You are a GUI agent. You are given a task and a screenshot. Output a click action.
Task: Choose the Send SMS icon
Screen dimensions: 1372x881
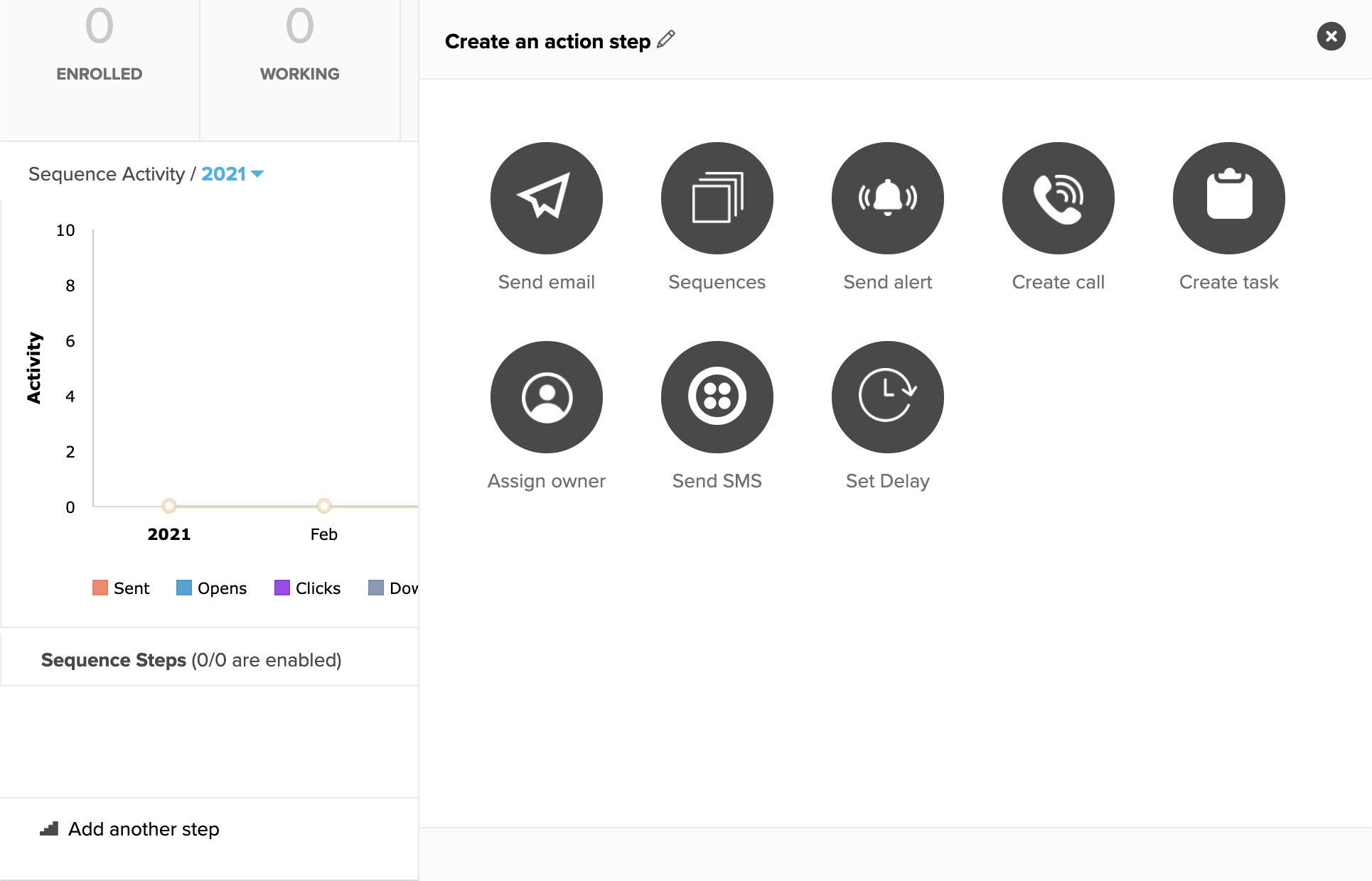(x=717, y=397)
